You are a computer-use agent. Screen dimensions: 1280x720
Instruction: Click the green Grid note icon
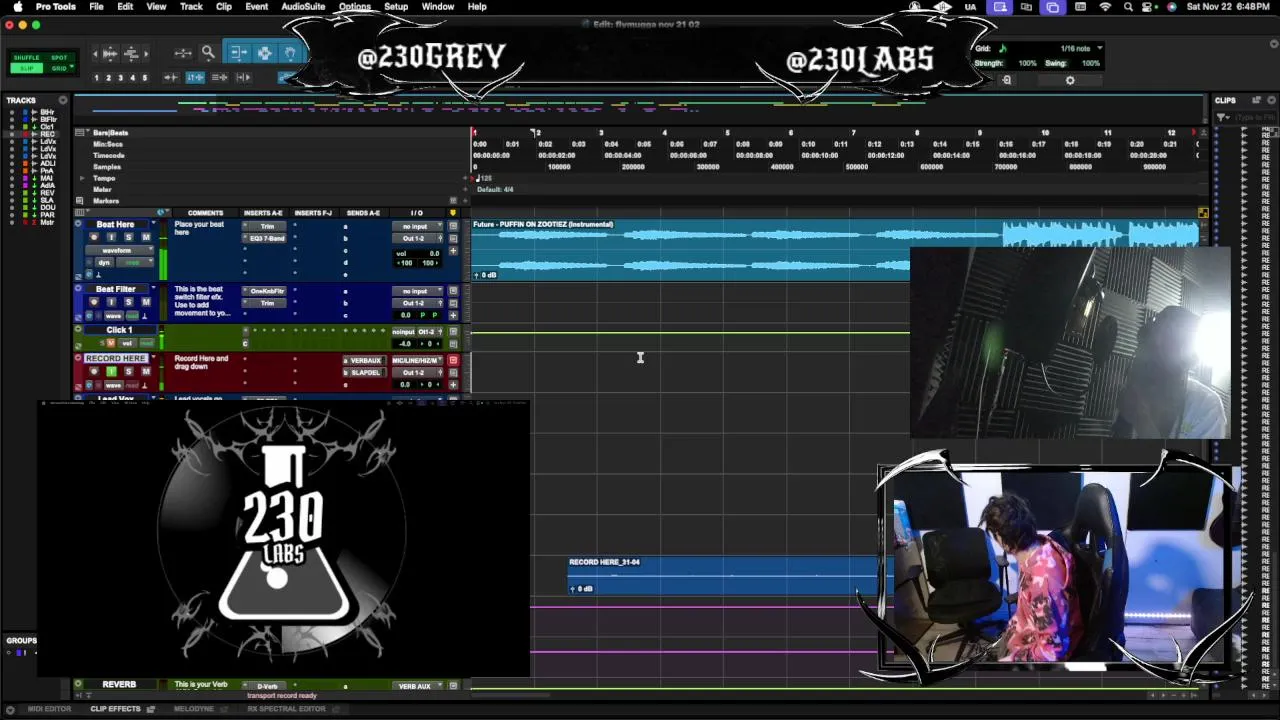click(x=1003, y=48)
